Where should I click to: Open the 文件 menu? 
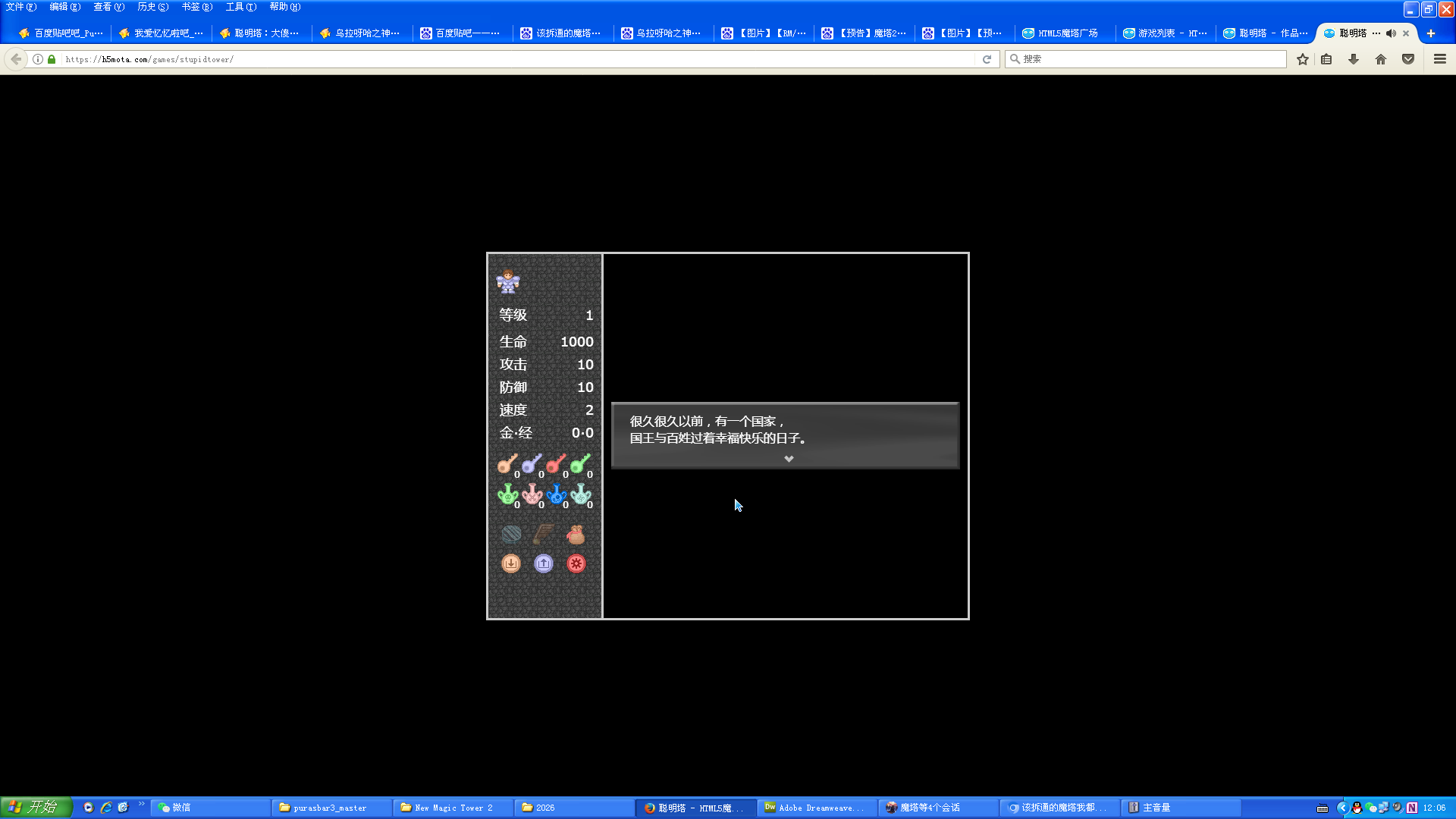[x=21, y=7]
